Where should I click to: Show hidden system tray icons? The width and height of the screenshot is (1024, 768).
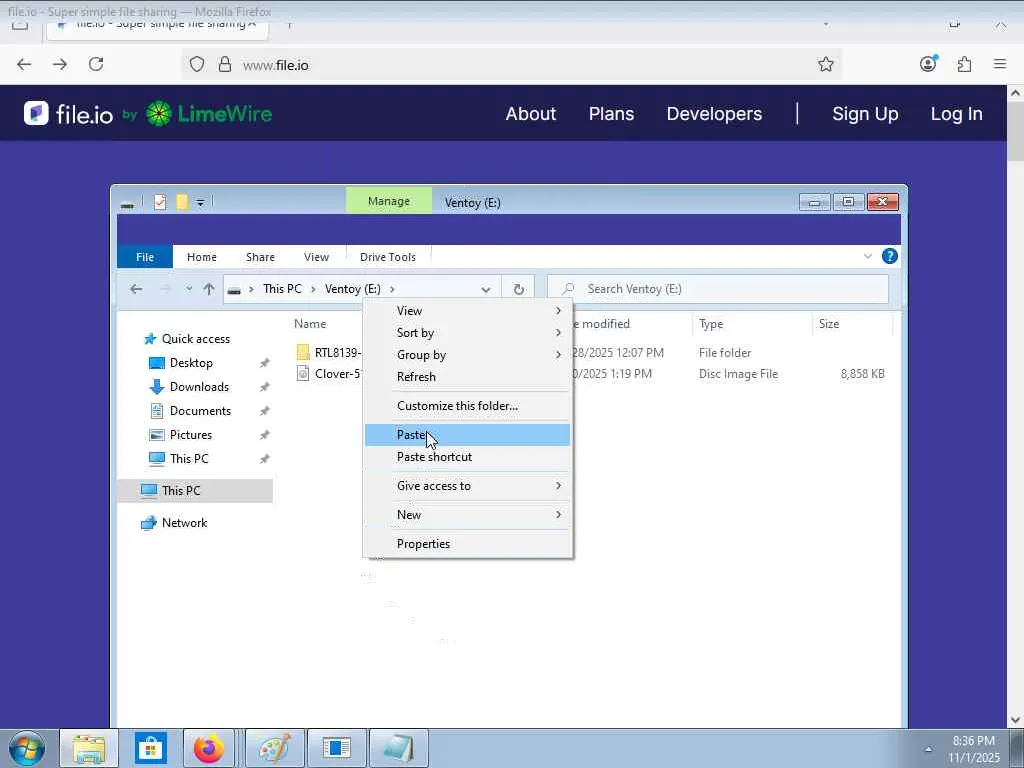[x=928, y=749]
